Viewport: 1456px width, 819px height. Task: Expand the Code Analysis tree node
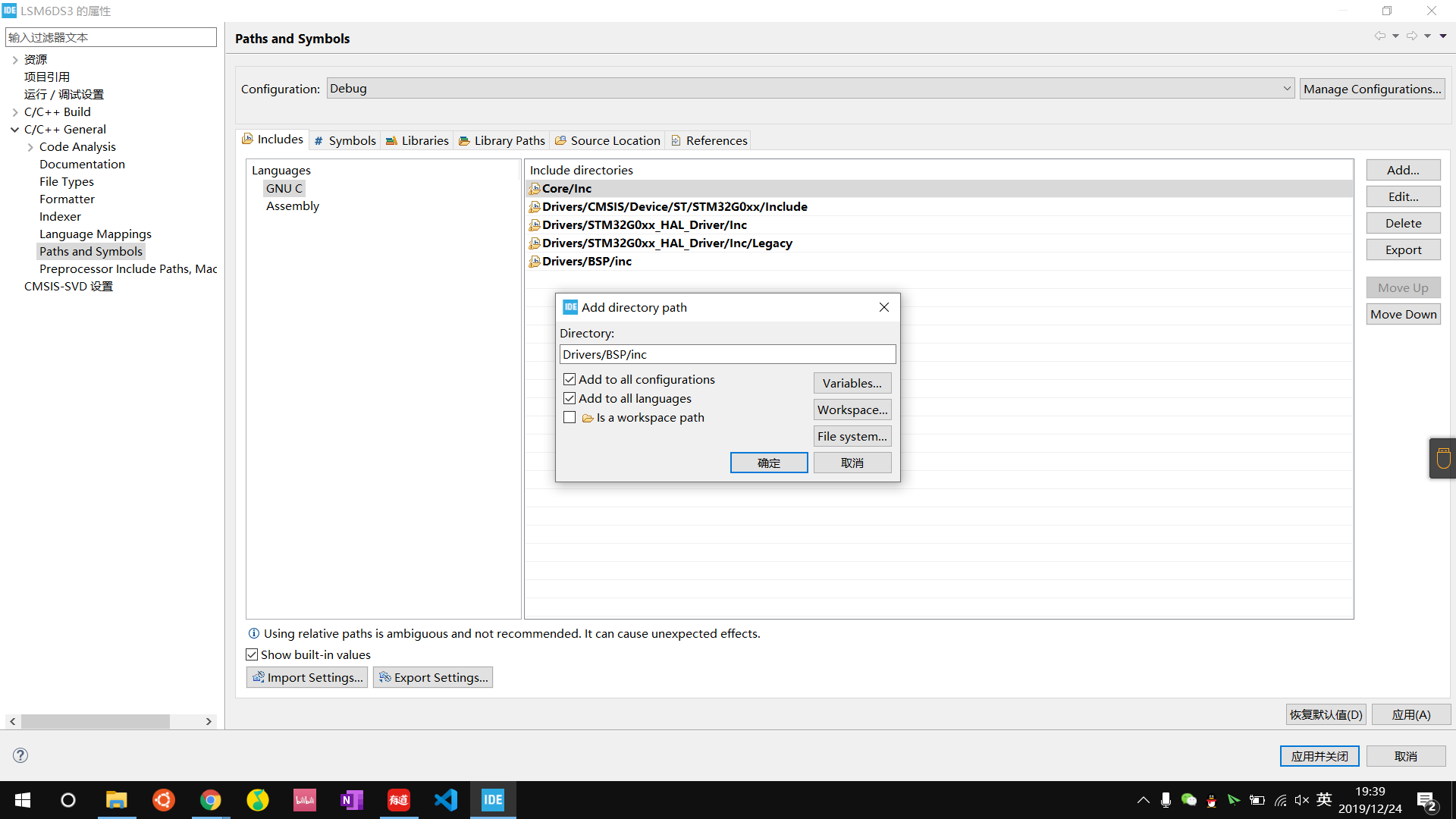click(30, 147)
